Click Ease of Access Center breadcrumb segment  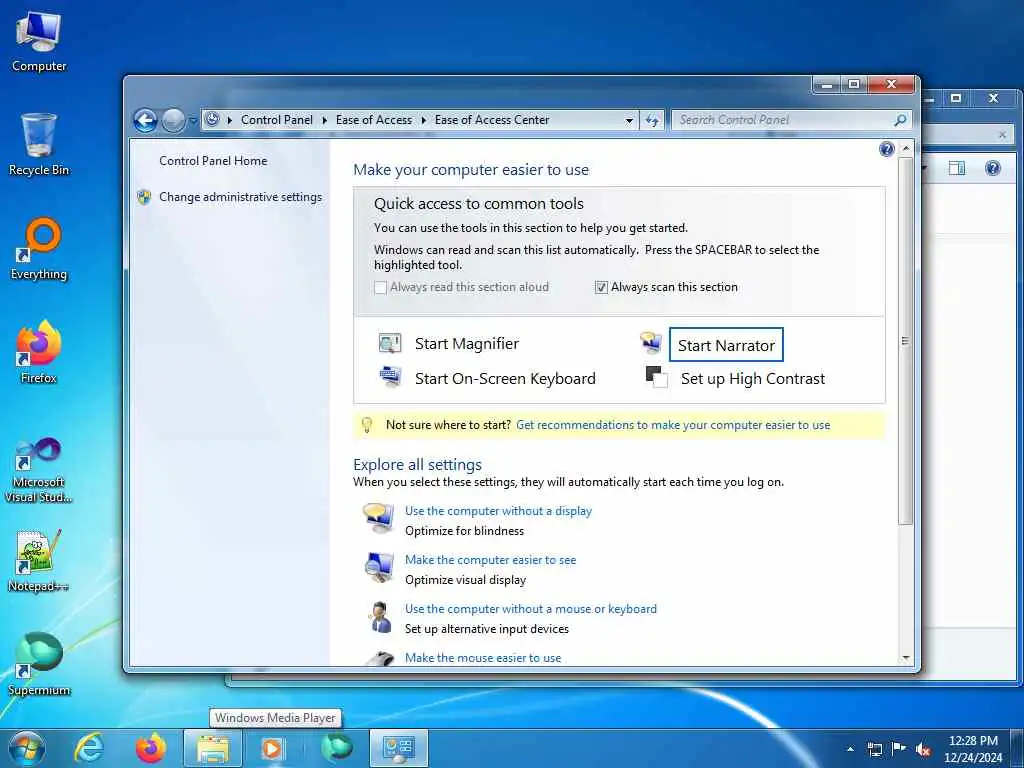[x=492, y=120]
